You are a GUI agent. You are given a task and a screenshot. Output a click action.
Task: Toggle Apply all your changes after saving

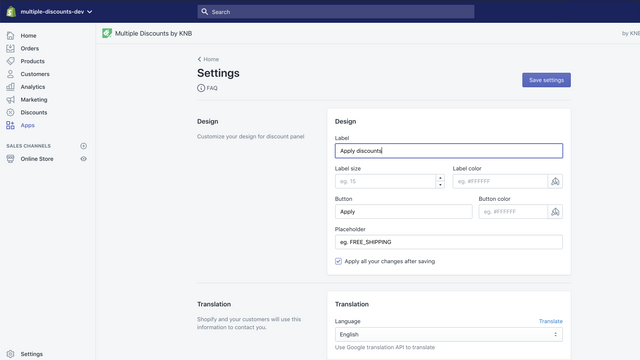click(x=338, y=261)
